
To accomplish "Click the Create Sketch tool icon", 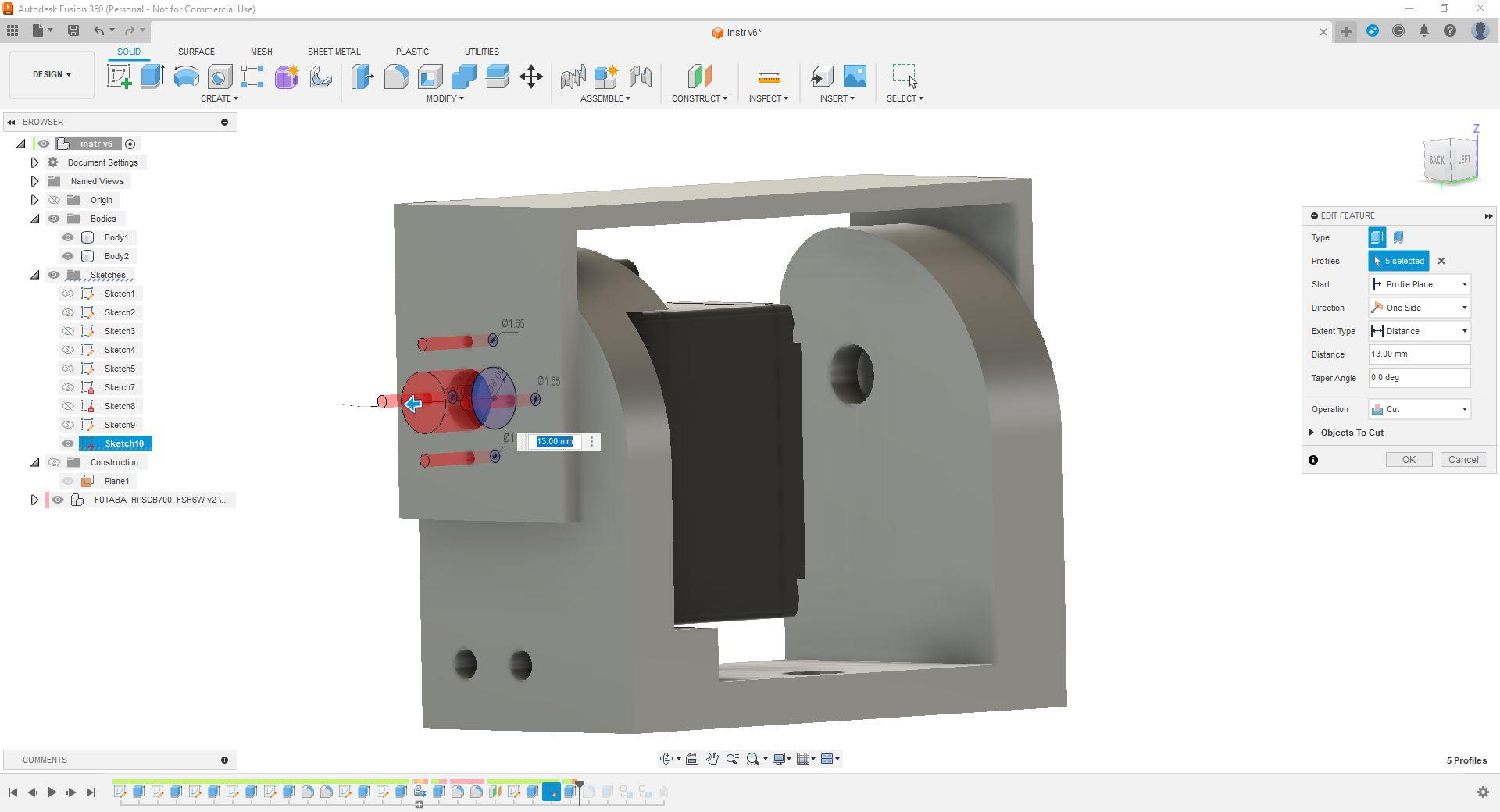I will (x=120, y=77).
